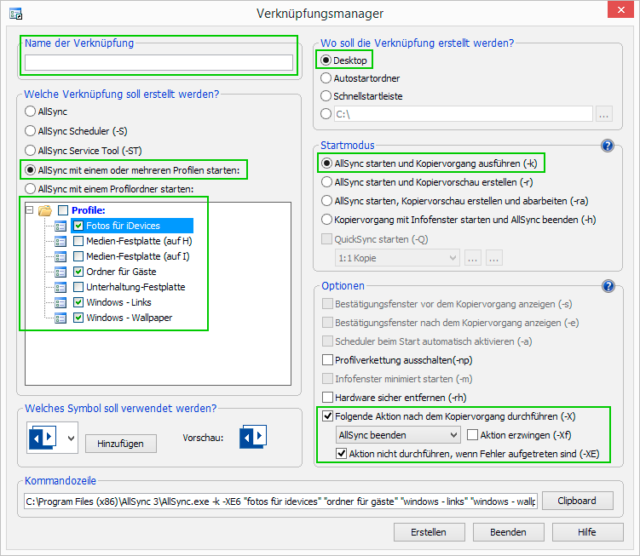Click the Vorschau shortcut icon preview

tap(253, 437)
